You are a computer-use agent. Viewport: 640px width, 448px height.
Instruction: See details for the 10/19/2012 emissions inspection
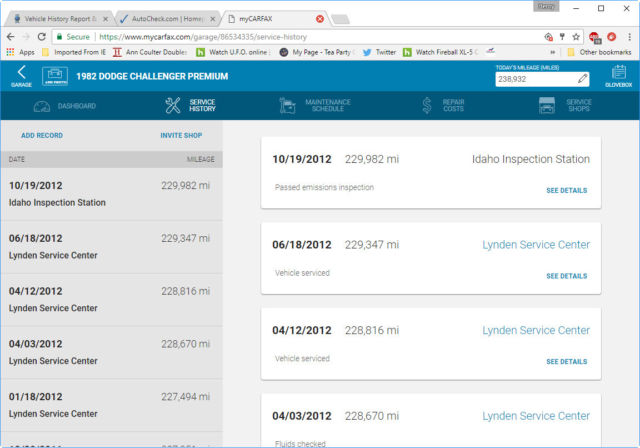566,190
